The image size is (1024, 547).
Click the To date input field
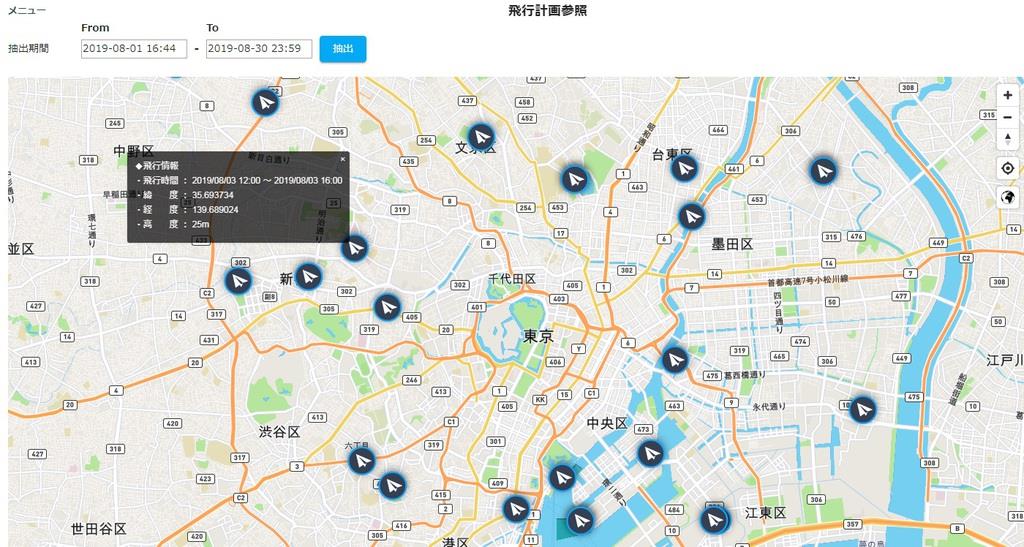tap(259, 49)
